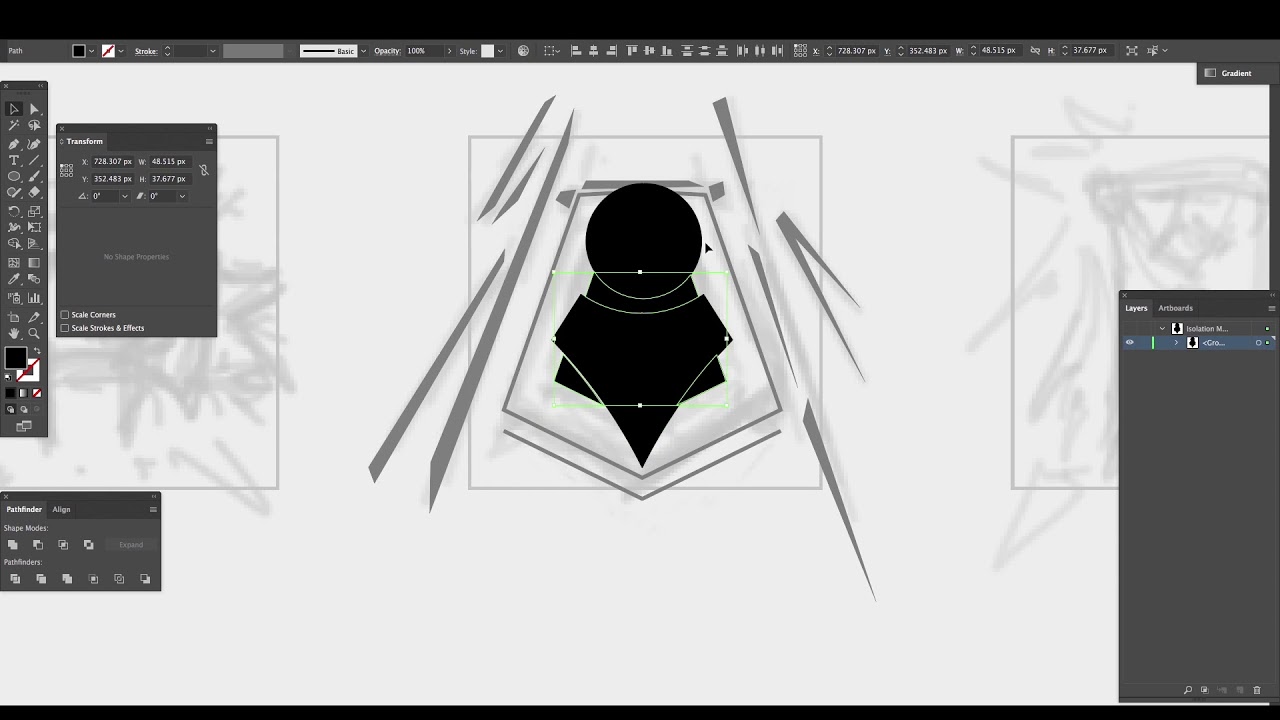1280x720 pixels.
Task: Choose the Mesh tool
Action: (14, 263)
